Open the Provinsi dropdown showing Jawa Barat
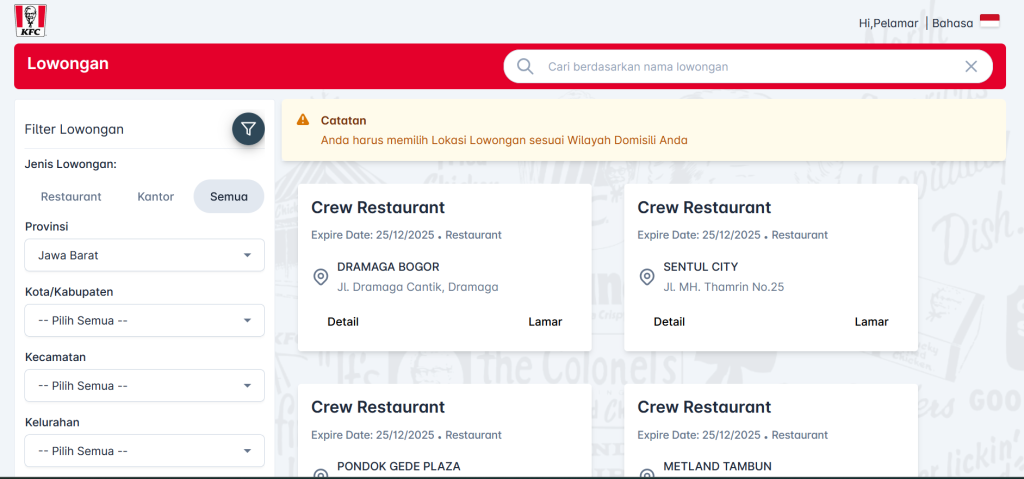1024x479 pixels. pyautogui.click(x=144, y=255)
